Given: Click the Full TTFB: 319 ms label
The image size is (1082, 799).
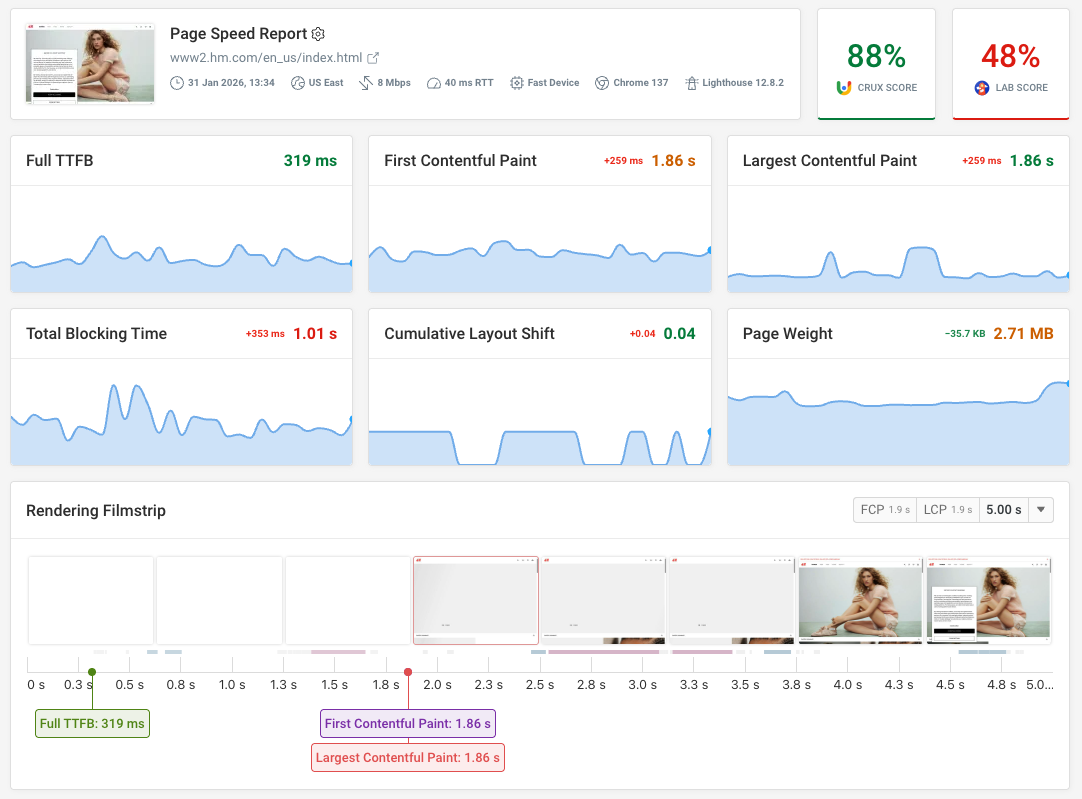Looking at the screenshot, I should click(92, 723).
